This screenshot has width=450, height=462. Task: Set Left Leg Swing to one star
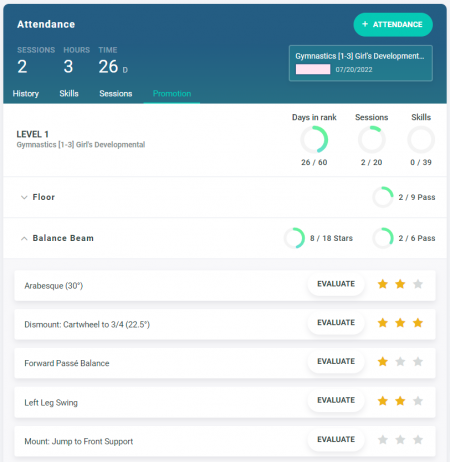[383, 400]
